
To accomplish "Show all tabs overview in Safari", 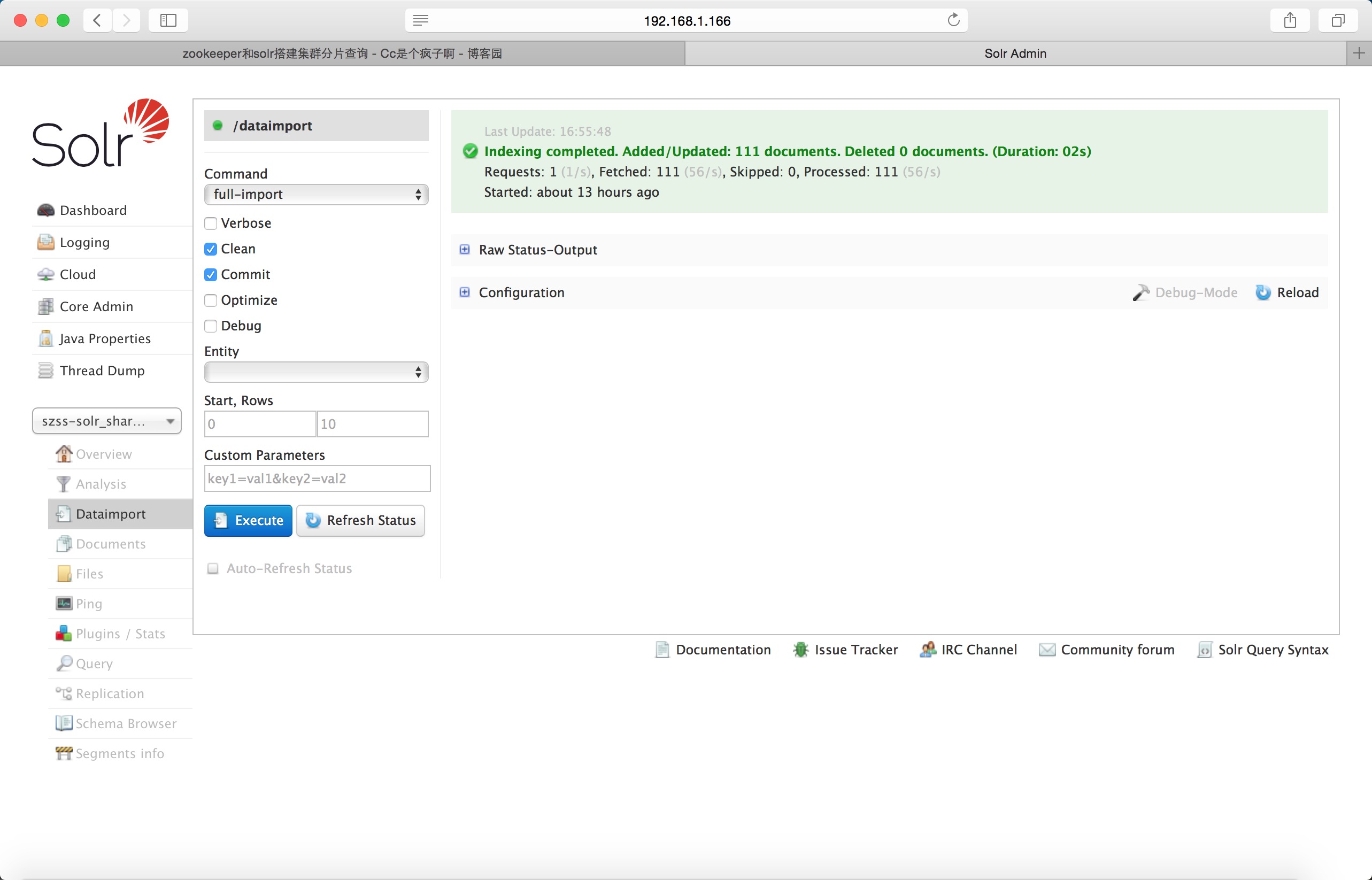I will (1338, 20).
